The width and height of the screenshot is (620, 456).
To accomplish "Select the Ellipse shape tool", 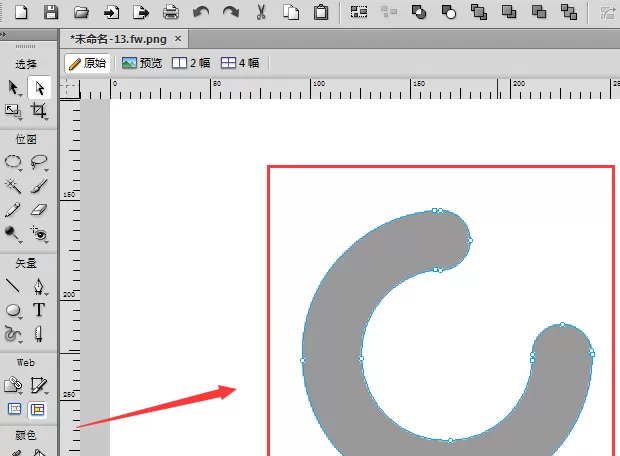I will point(13,310).
